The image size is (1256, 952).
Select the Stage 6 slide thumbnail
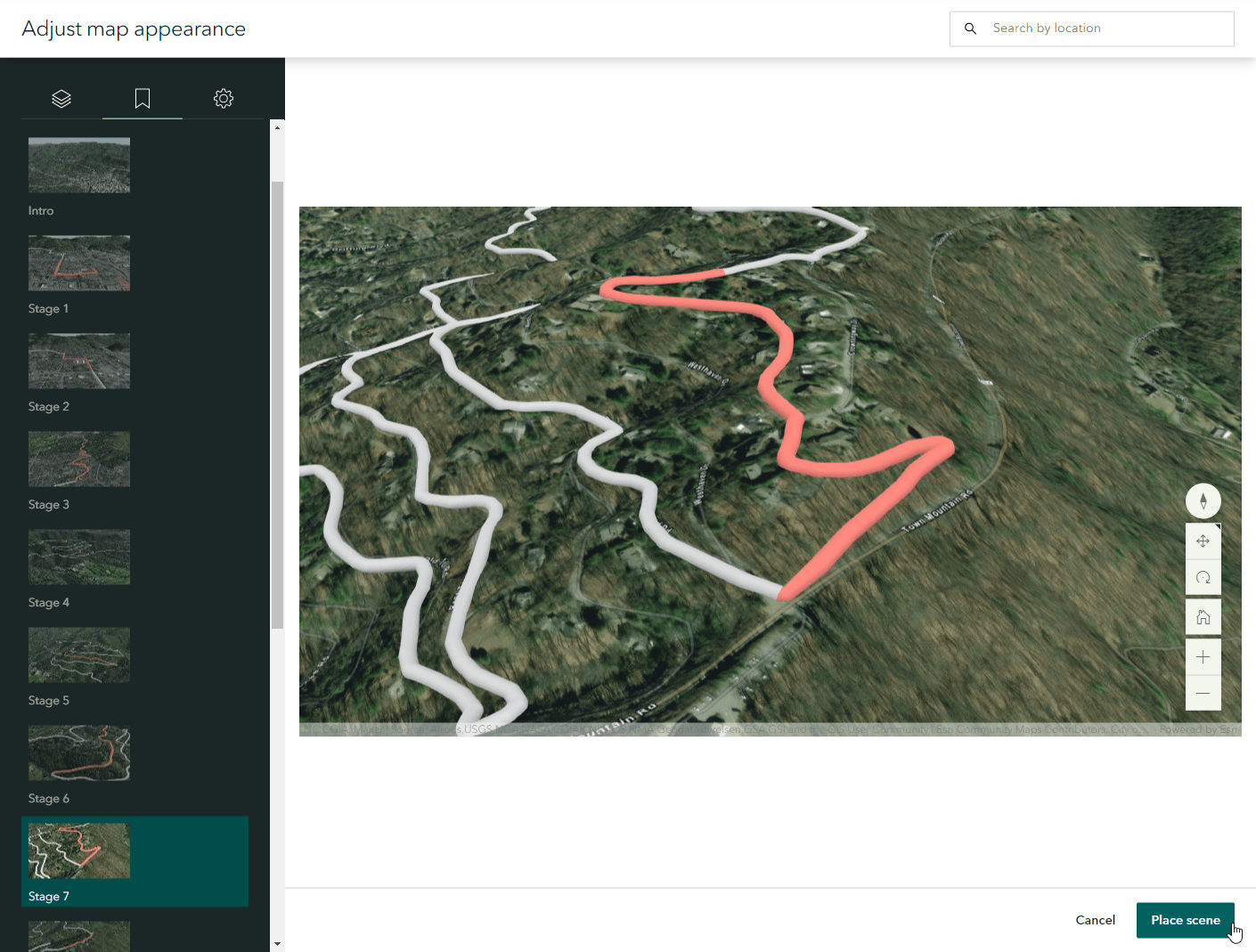tap(79, 753)
